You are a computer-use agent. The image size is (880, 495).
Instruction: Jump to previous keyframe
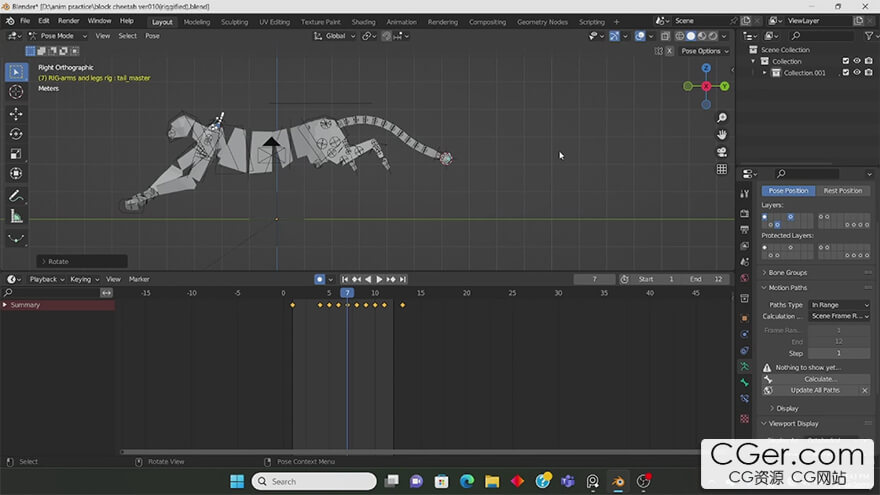click(356, 279)
